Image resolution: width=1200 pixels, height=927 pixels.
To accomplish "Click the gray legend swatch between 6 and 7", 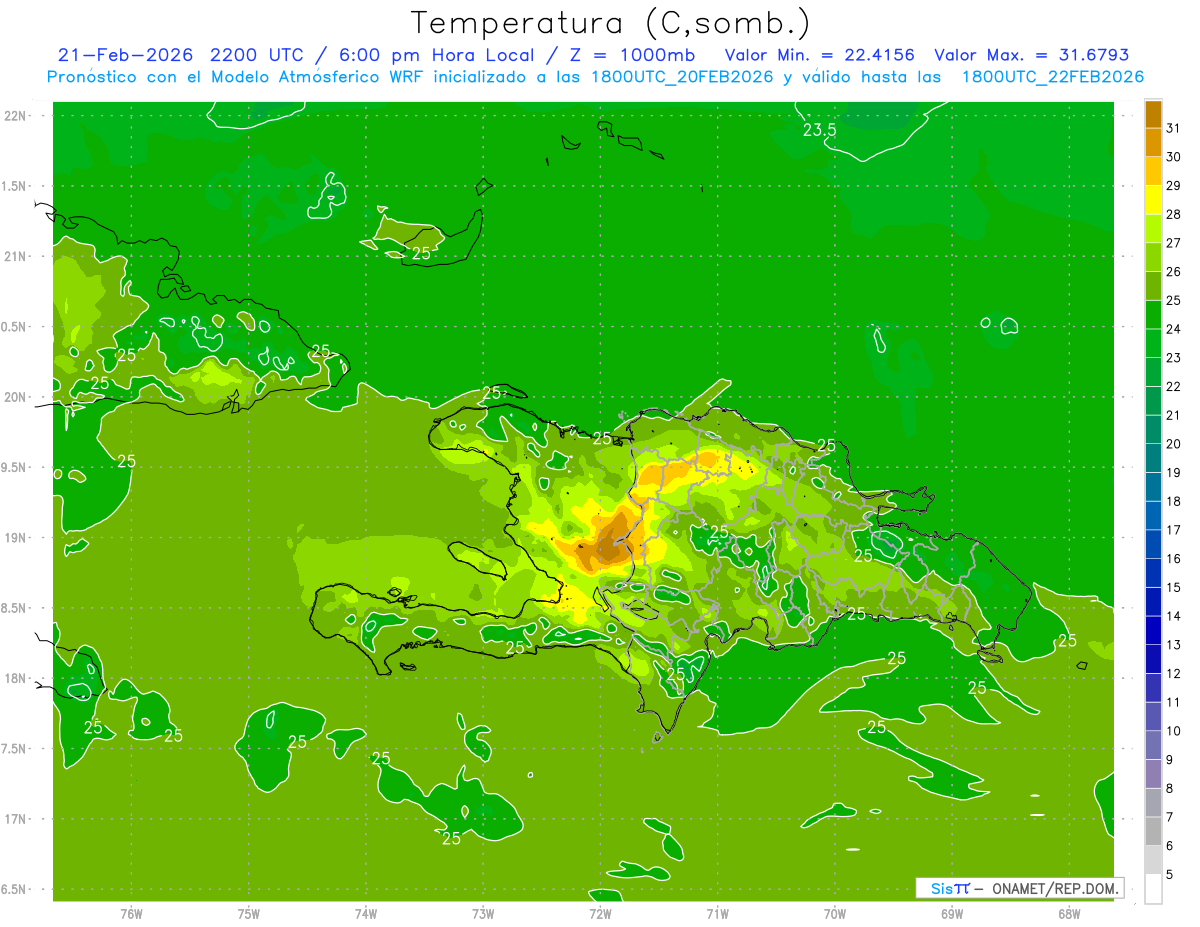I will [1153, 831].
